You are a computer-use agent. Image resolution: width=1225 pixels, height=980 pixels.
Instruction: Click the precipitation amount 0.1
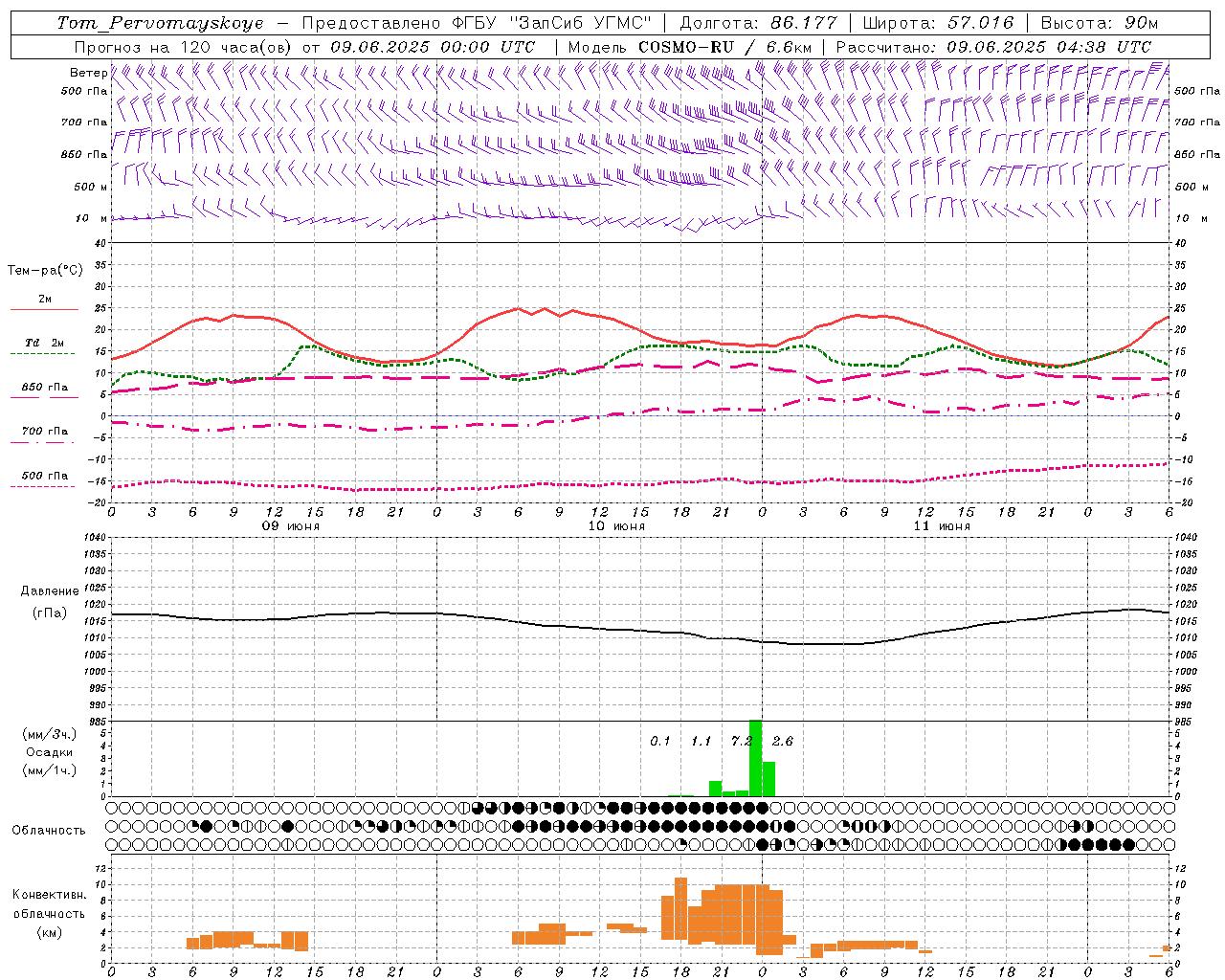tap(660, 741)
